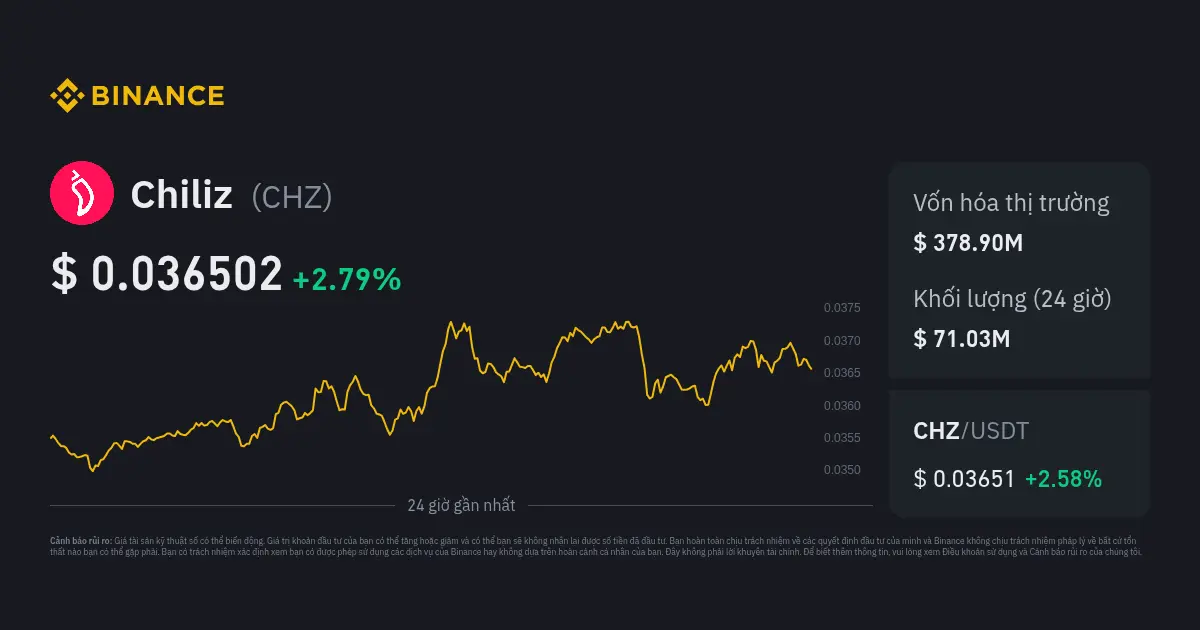Click the Binance logo
The height and width of the screenshot is (630, 1200).
[x=137, y=96]
